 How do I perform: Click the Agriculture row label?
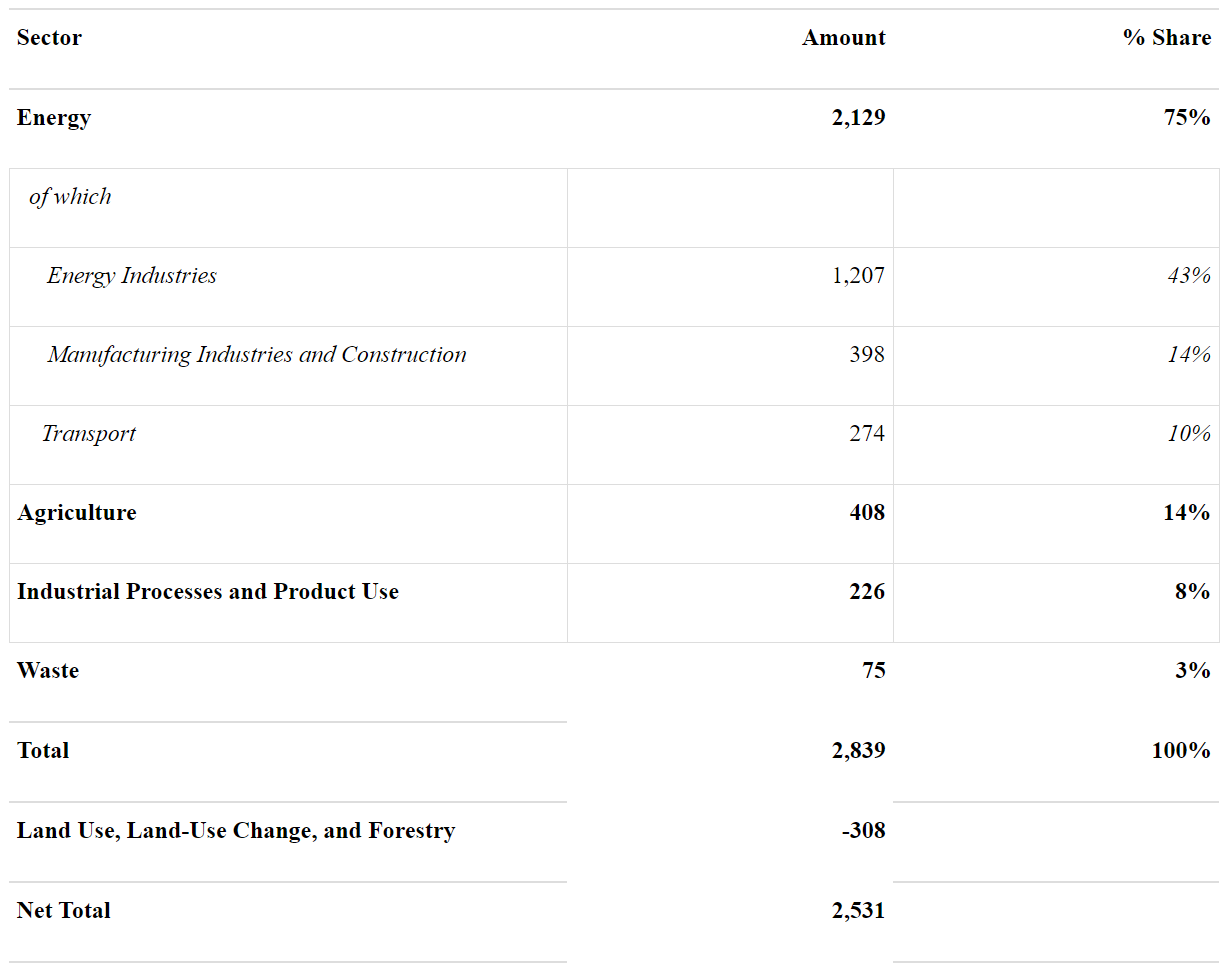77,513
